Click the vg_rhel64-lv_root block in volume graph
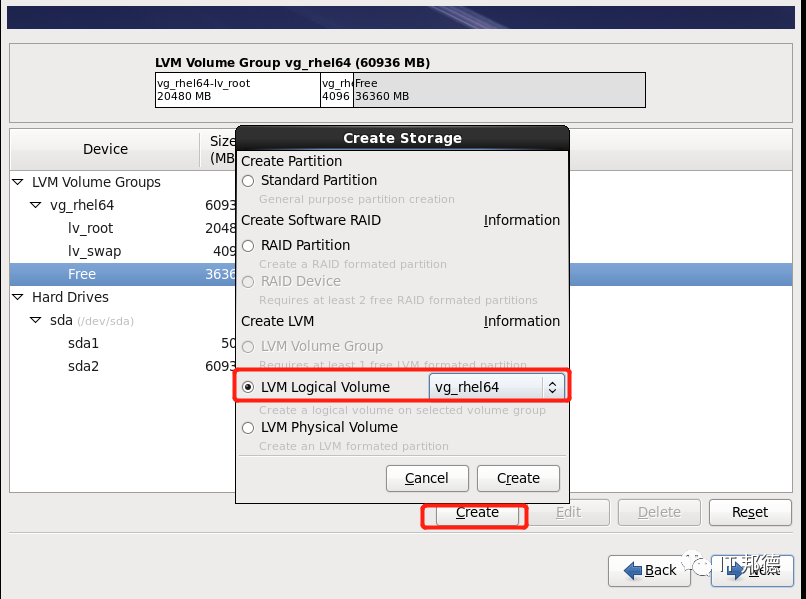This screenshot has width=806, height=599. (x=237, y=90)
